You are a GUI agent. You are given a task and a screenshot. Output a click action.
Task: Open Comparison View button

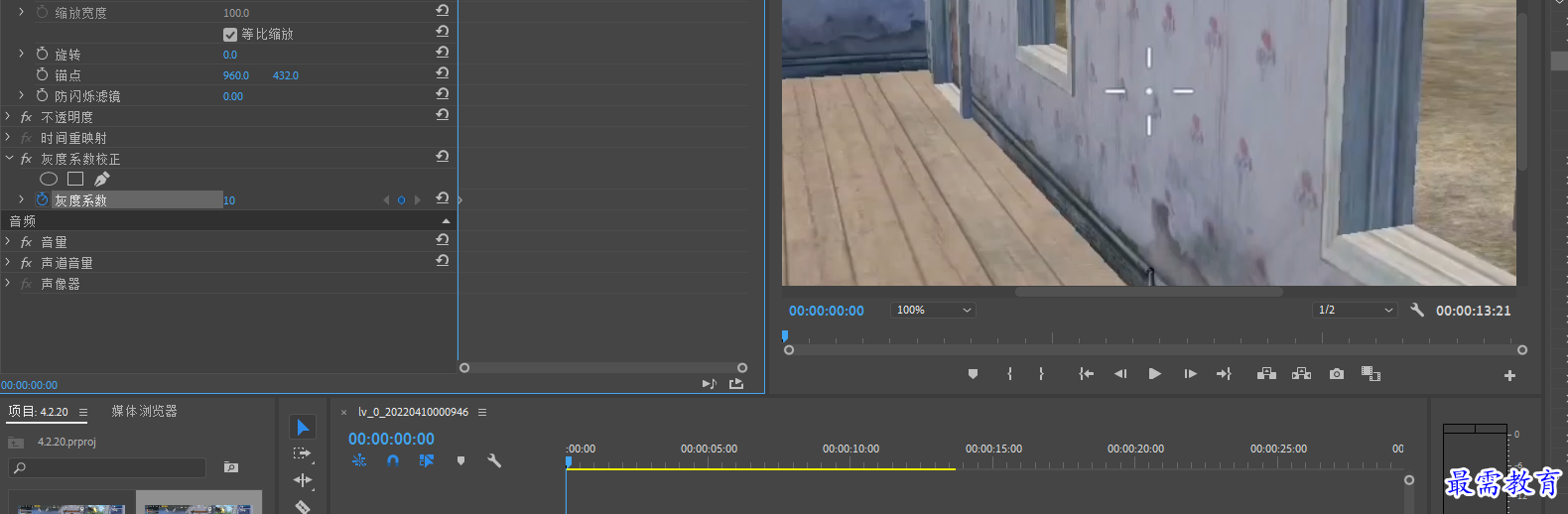point(1371,374)
